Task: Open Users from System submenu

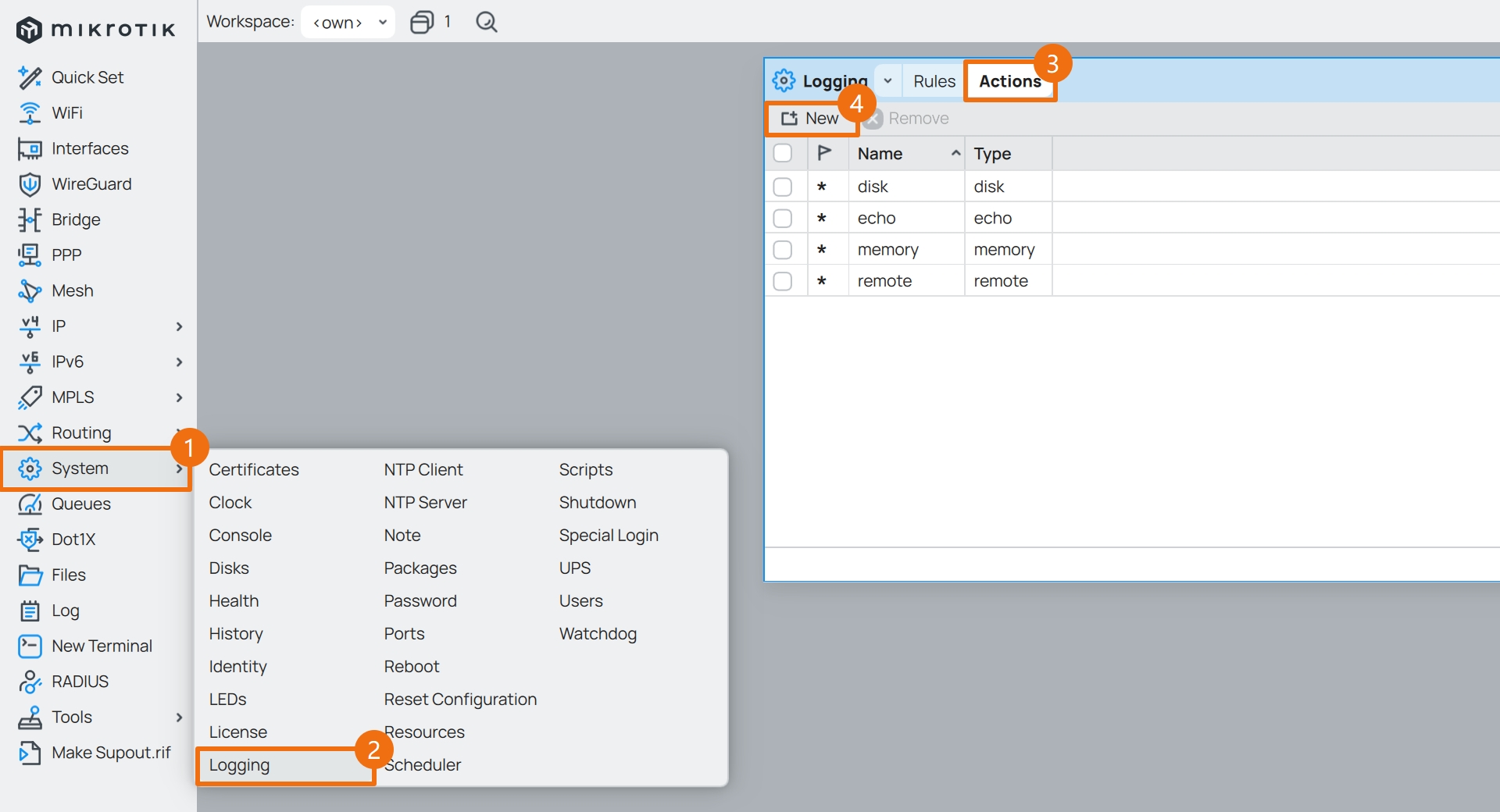Action: click(580, 601)
